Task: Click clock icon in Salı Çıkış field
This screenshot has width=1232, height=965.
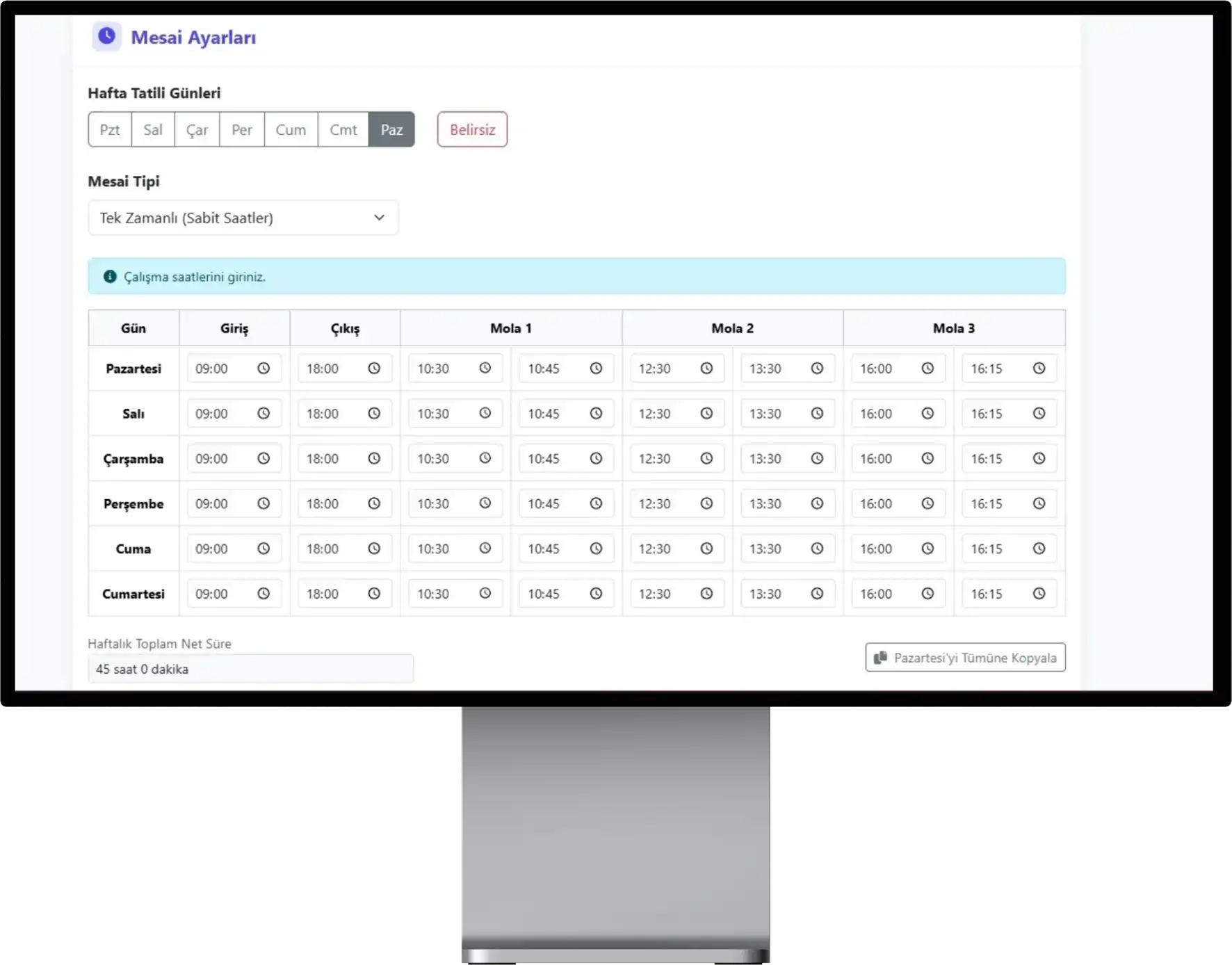Action: click(374, 414)
